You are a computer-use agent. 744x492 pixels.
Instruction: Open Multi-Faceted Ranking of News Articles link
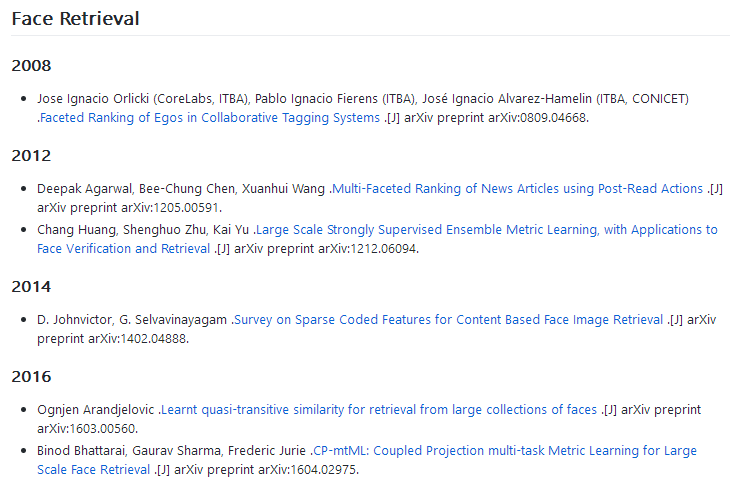[518, 189]
